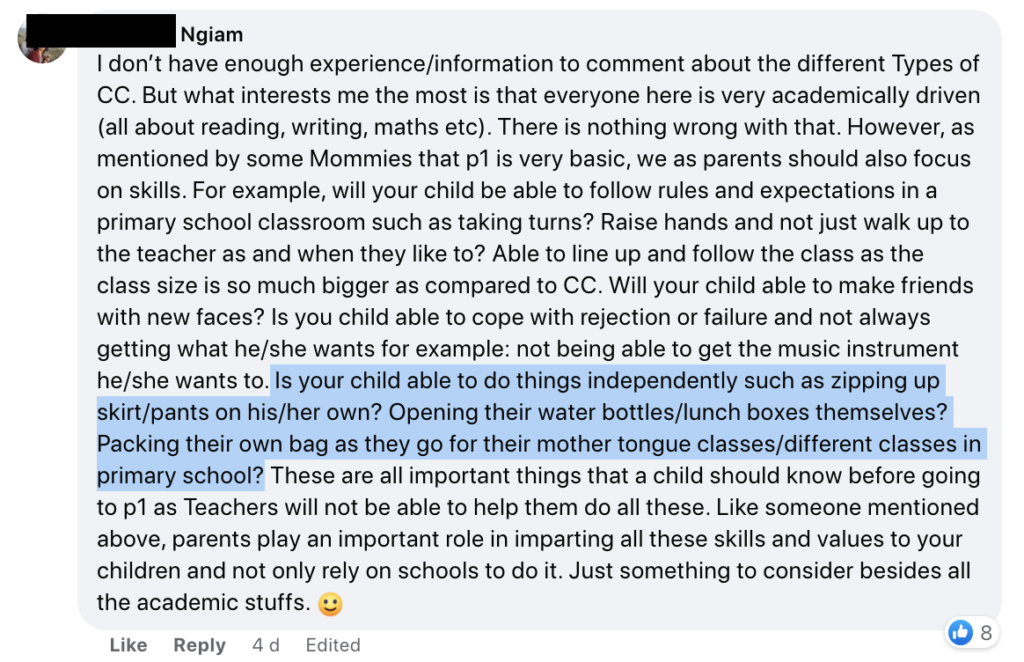
Task: Open the "4 d" timestamp link
Action: 266,645
